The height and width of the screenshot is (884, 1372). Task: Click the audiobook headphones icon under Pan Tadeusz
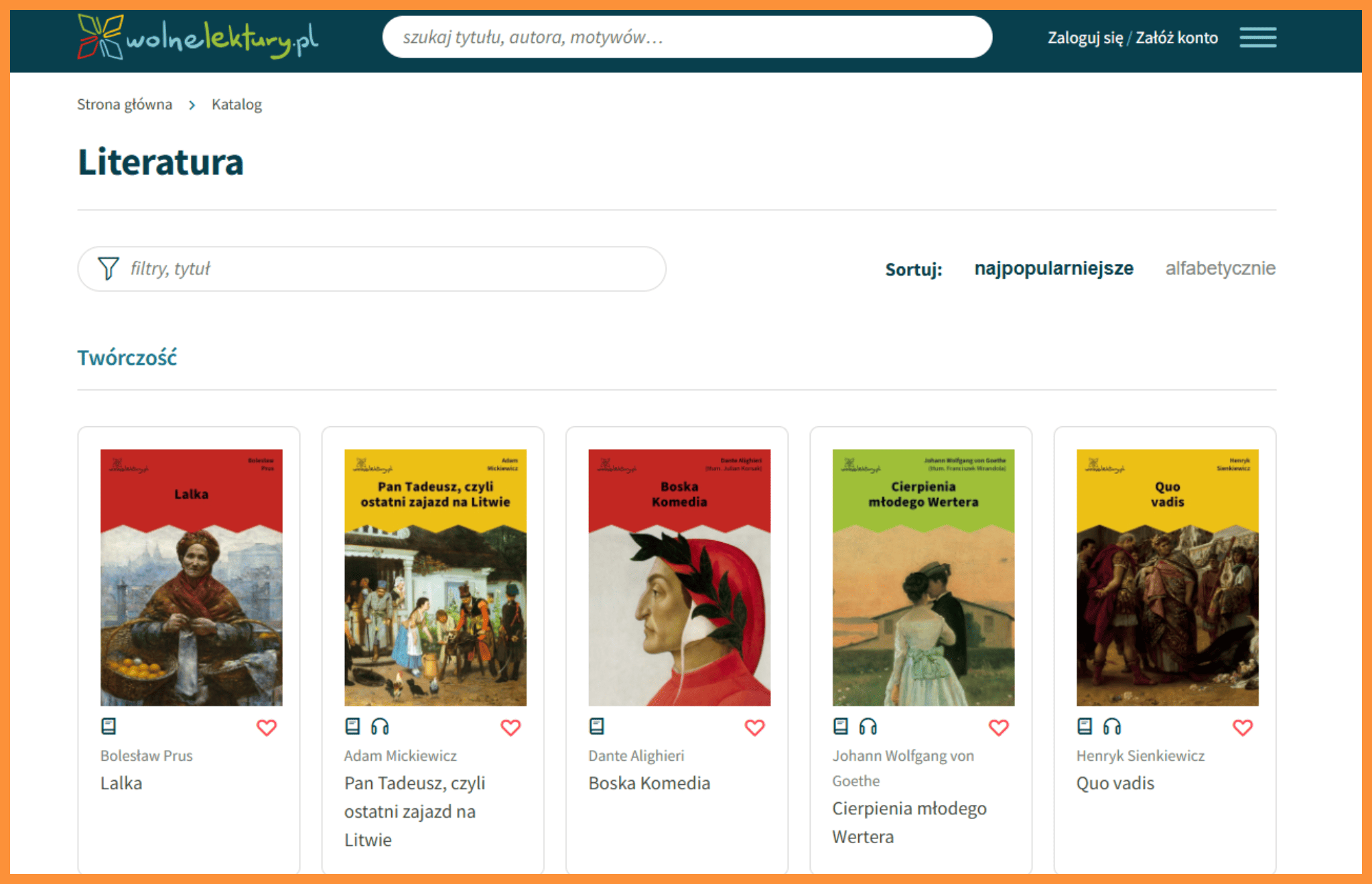click(x=380, y=726)
